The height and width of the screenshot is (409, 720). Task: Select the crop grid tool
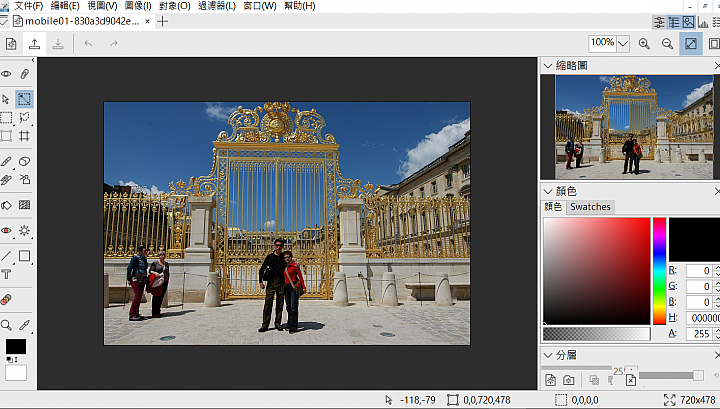(x=24, y=136)
